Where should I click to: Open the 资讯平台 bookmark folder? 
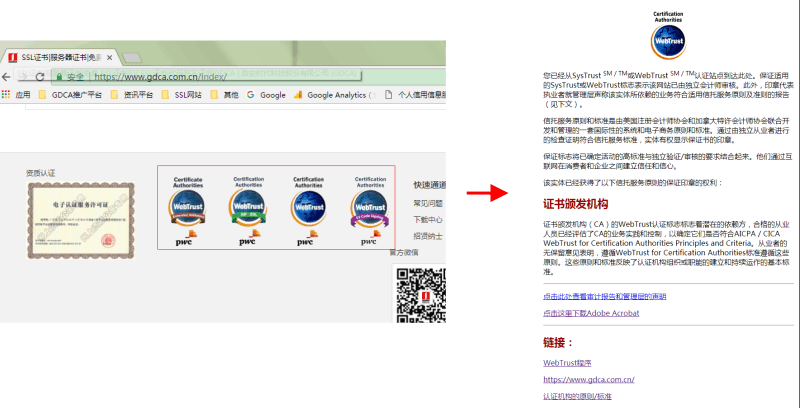(x=132, y=95)
